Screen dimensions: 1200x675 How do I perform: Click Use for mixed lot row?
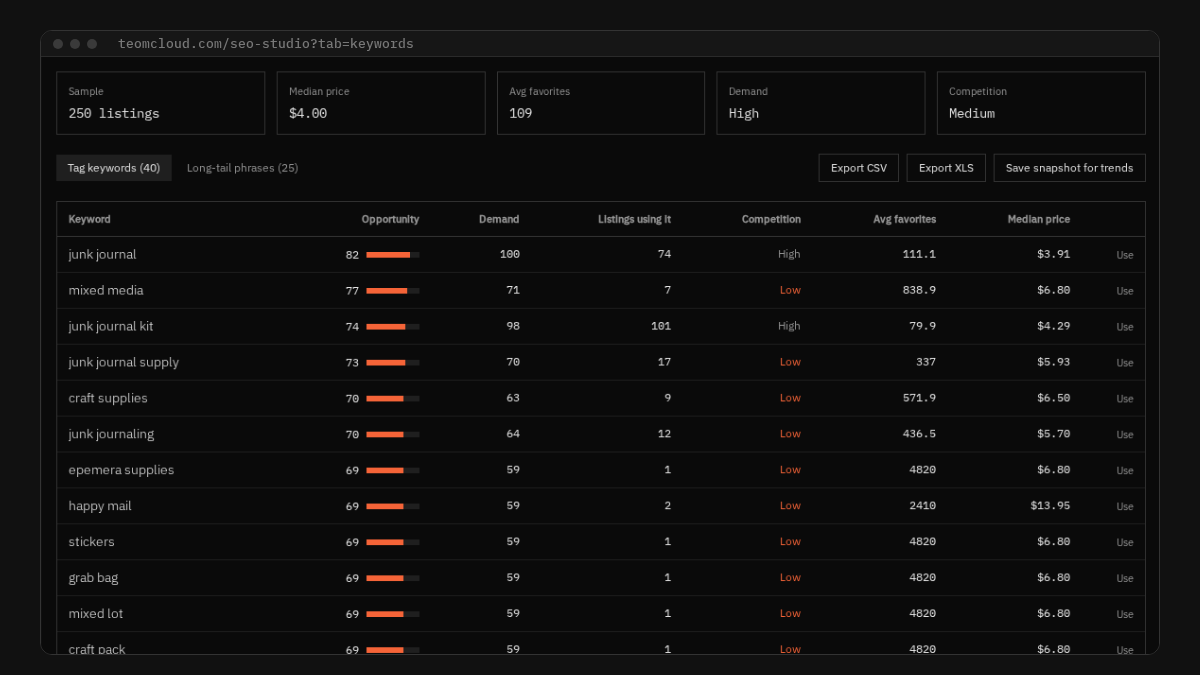point(1125,615)
